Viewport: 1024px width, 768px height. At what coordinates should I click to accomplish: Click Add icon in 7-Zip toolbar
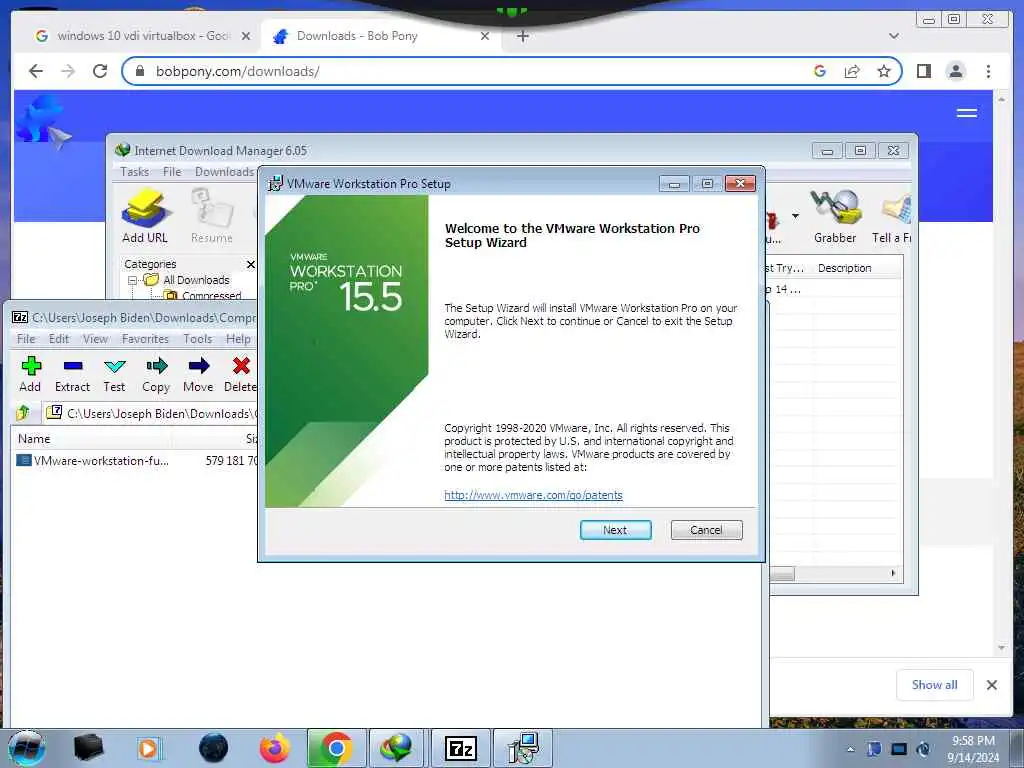30,374
